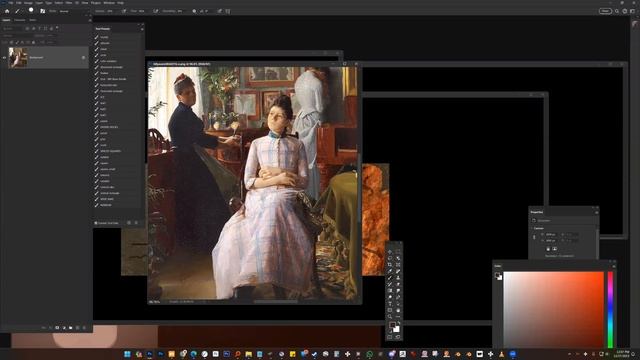Go to the Home screen icon

tap(7, 11)
